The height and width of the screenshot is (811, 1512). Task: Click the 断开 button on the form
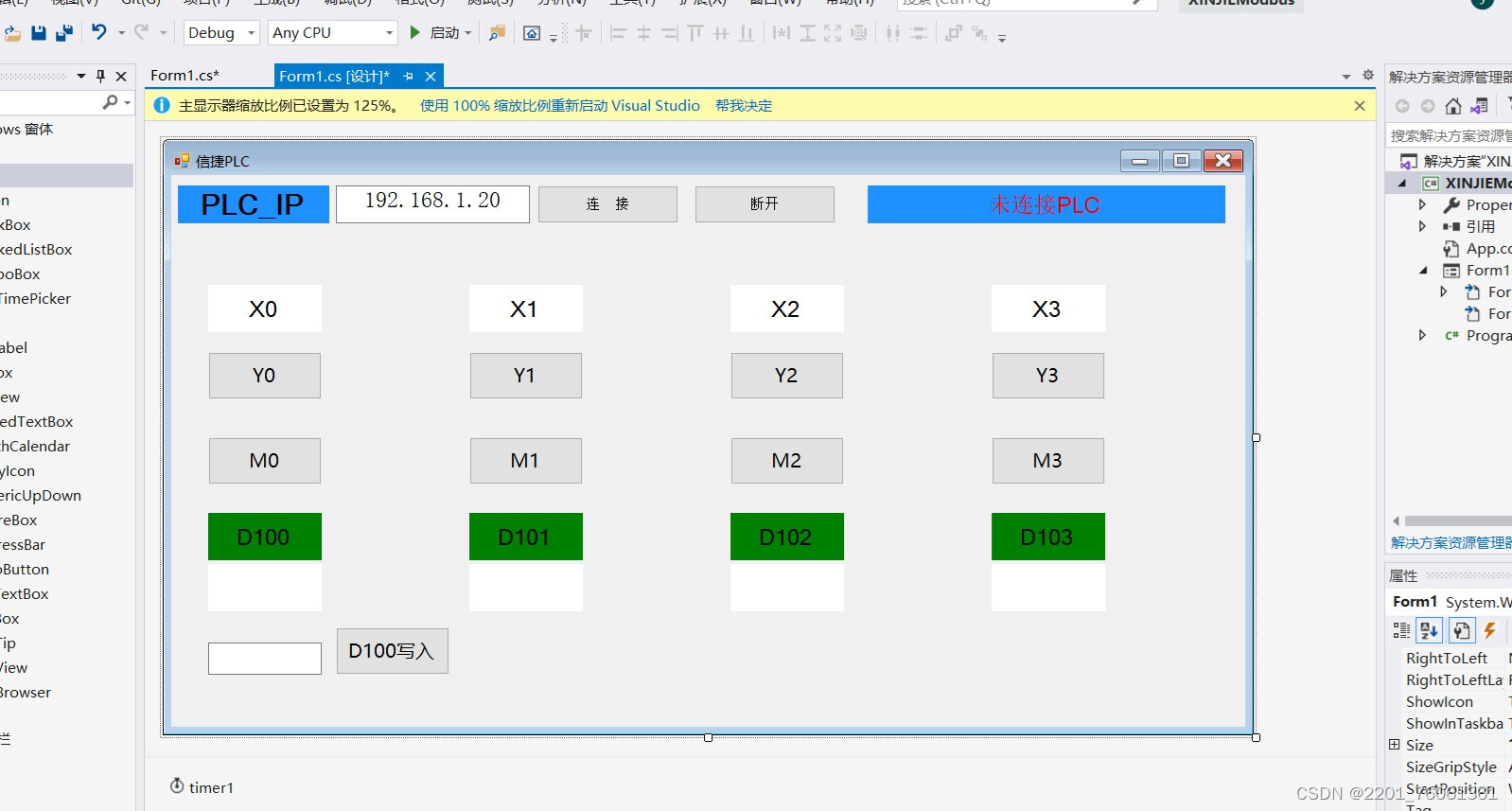765,203
